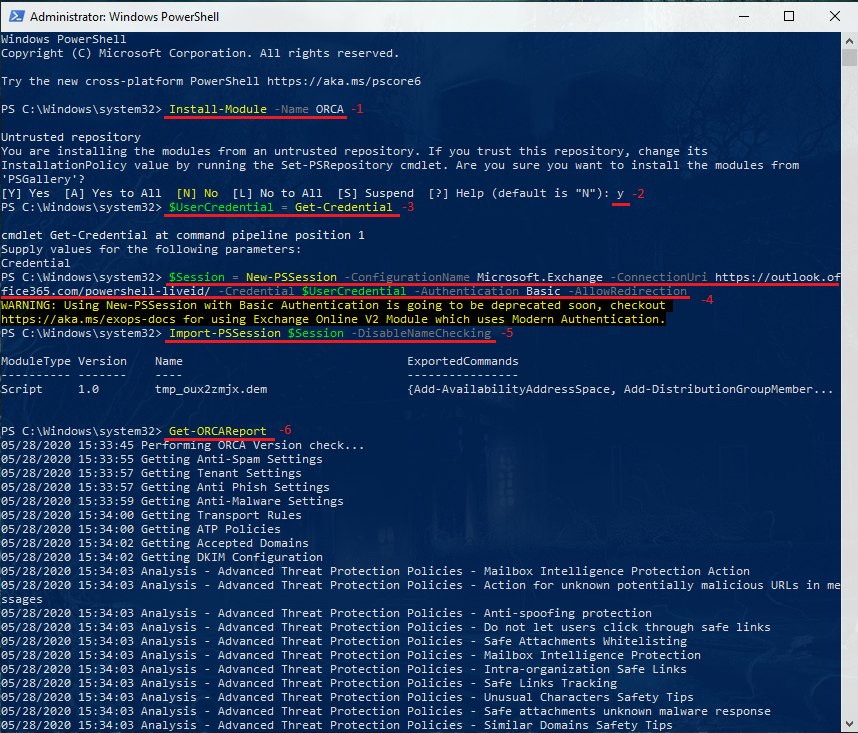Click the '[Y] Yes' prompt option
The width and height of the screenshot is (858, 733).
(x=25, y=193)
